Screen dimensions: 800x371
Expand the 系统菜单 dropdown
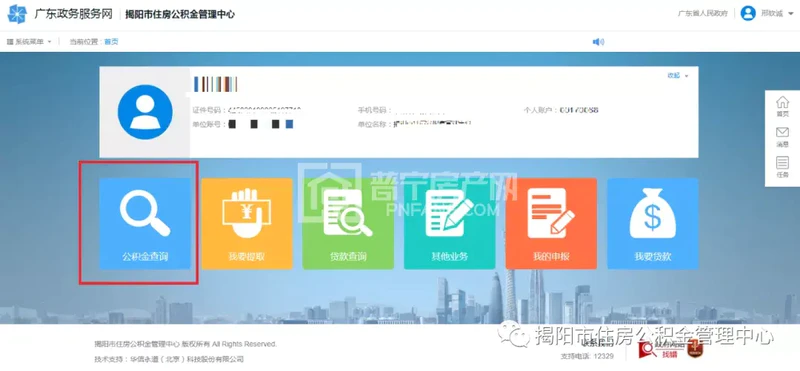[x=29, y=42]
